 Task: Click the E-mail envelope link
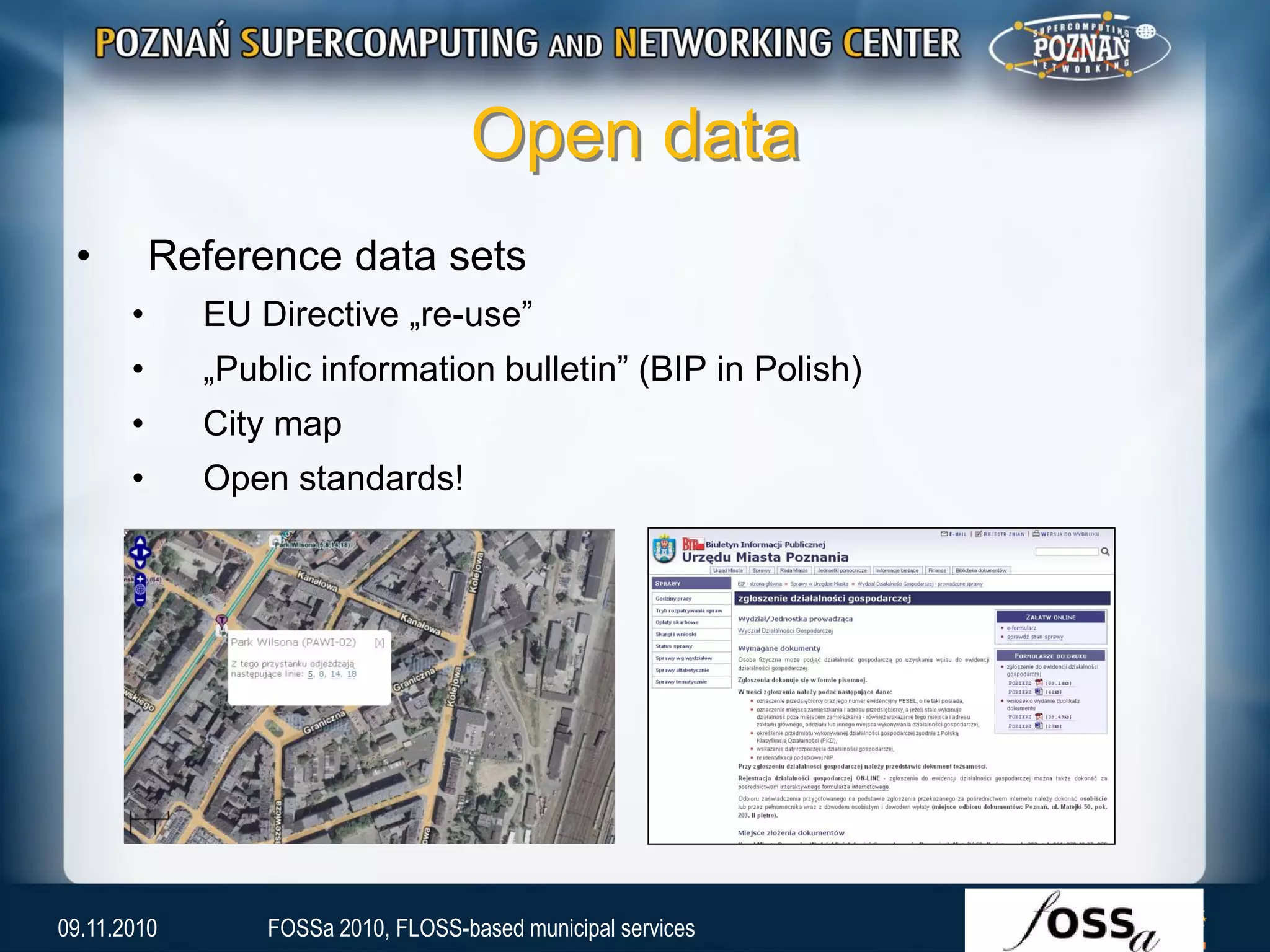(x=953, y=534)
